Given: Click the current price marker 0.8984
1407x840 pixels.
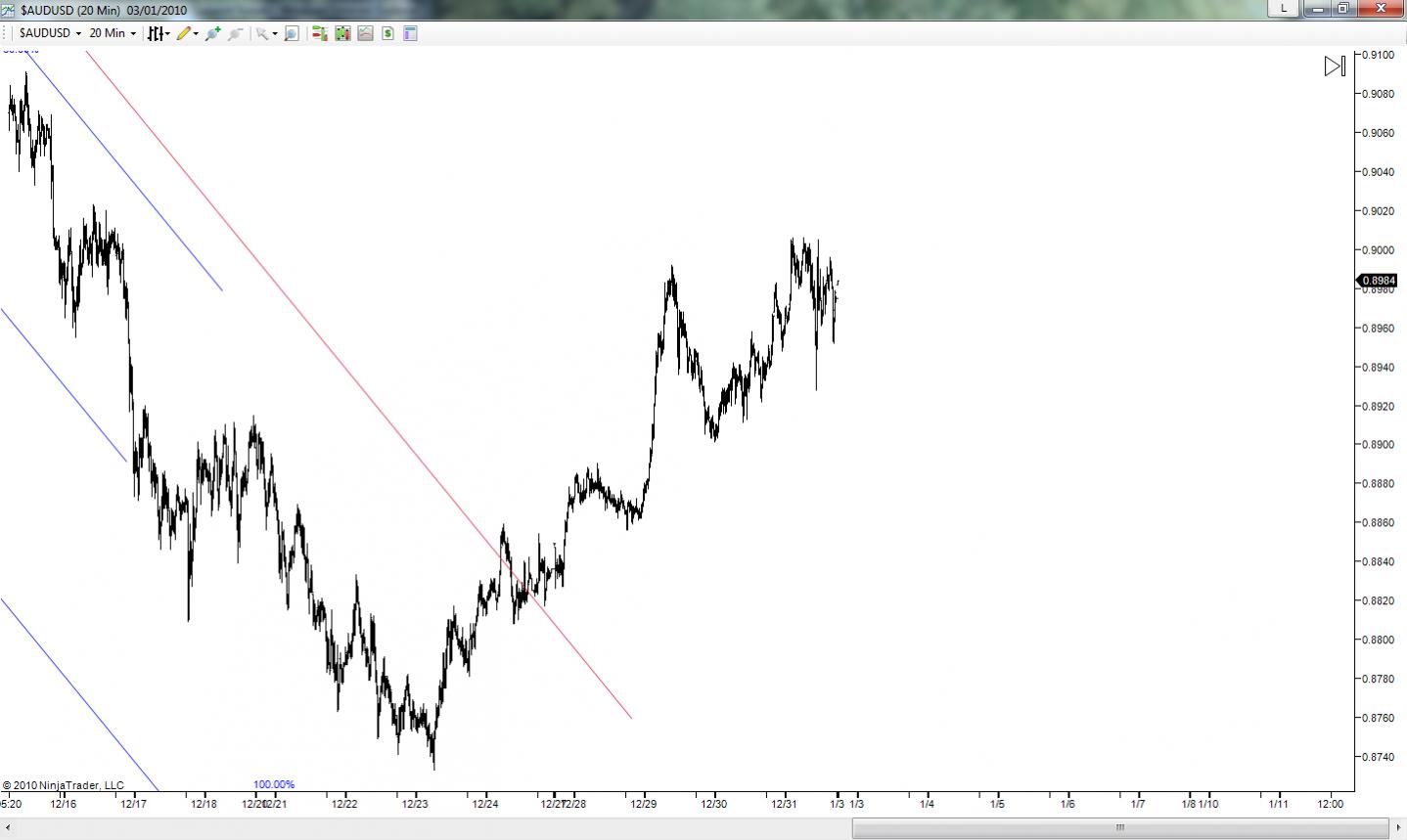Looking at the screenshot, I should point(1377,281).
